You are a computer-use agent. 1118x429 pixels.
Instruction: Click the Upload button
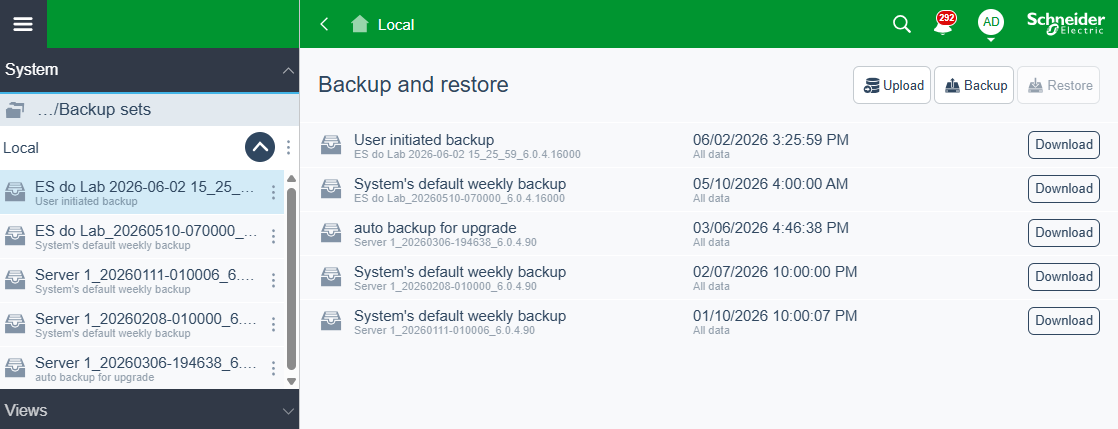892,86
